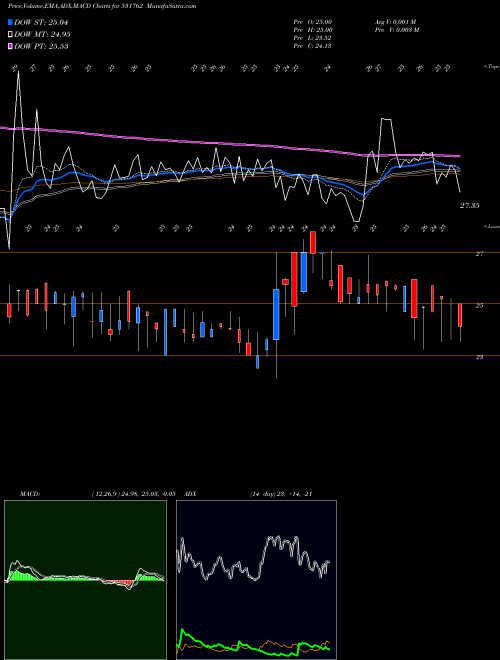
Task: Click the Tops marker label
Action: (492, 67)
